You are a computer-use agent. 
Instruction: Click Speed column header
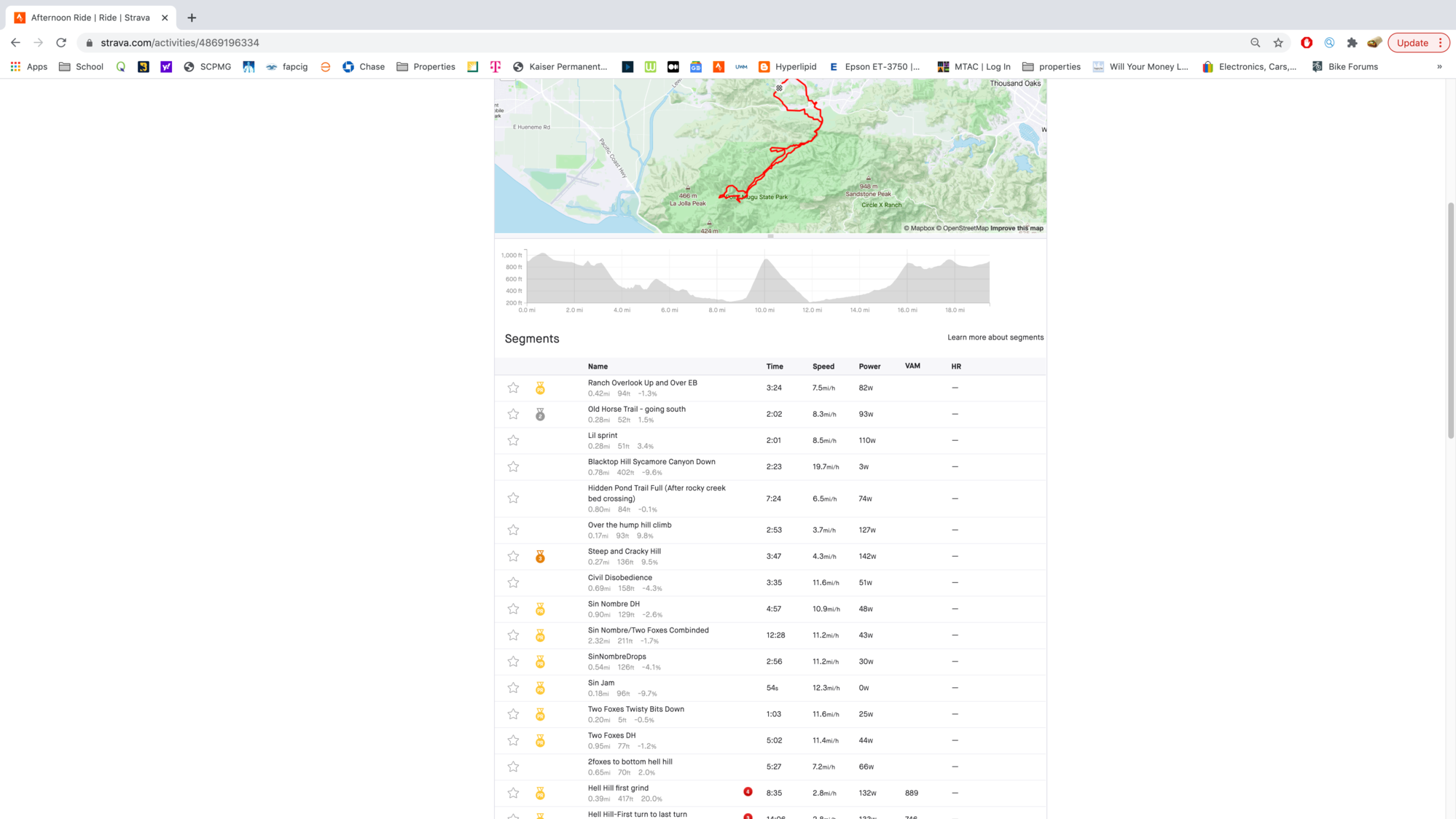[x=823, y=367]
